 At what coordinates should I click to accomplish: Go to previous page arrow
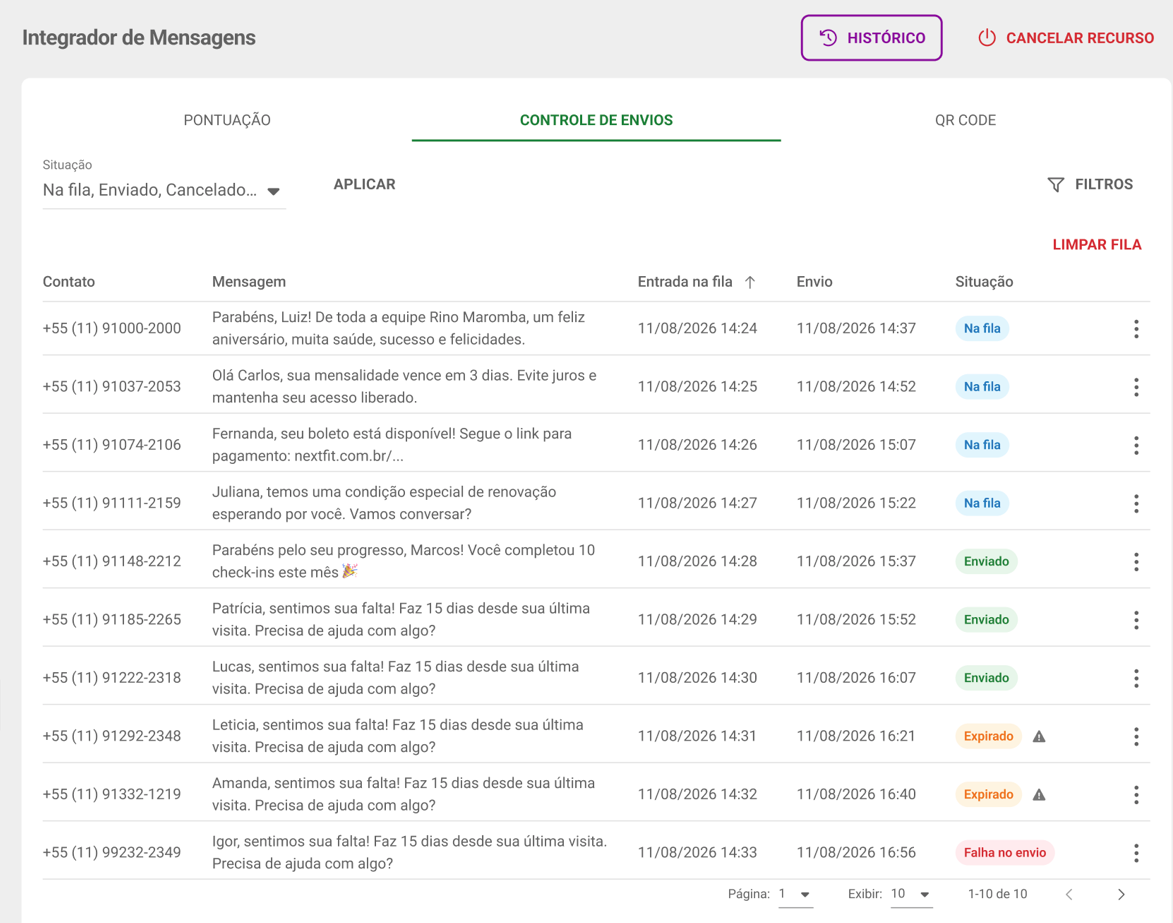click(x=1069, y=895)
